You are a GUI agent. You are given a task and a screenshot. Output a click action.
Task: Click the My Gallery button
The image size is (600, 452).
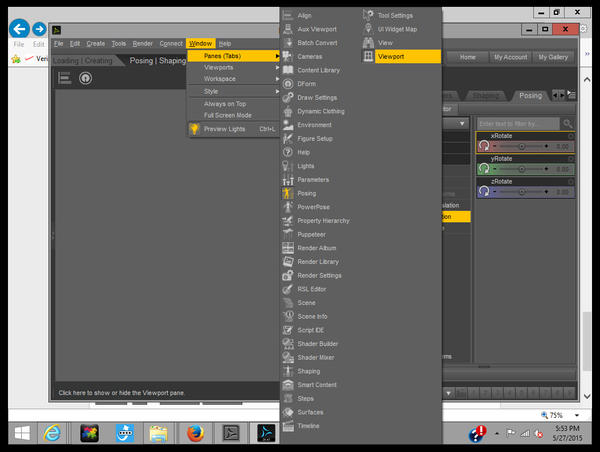point(553,57)
